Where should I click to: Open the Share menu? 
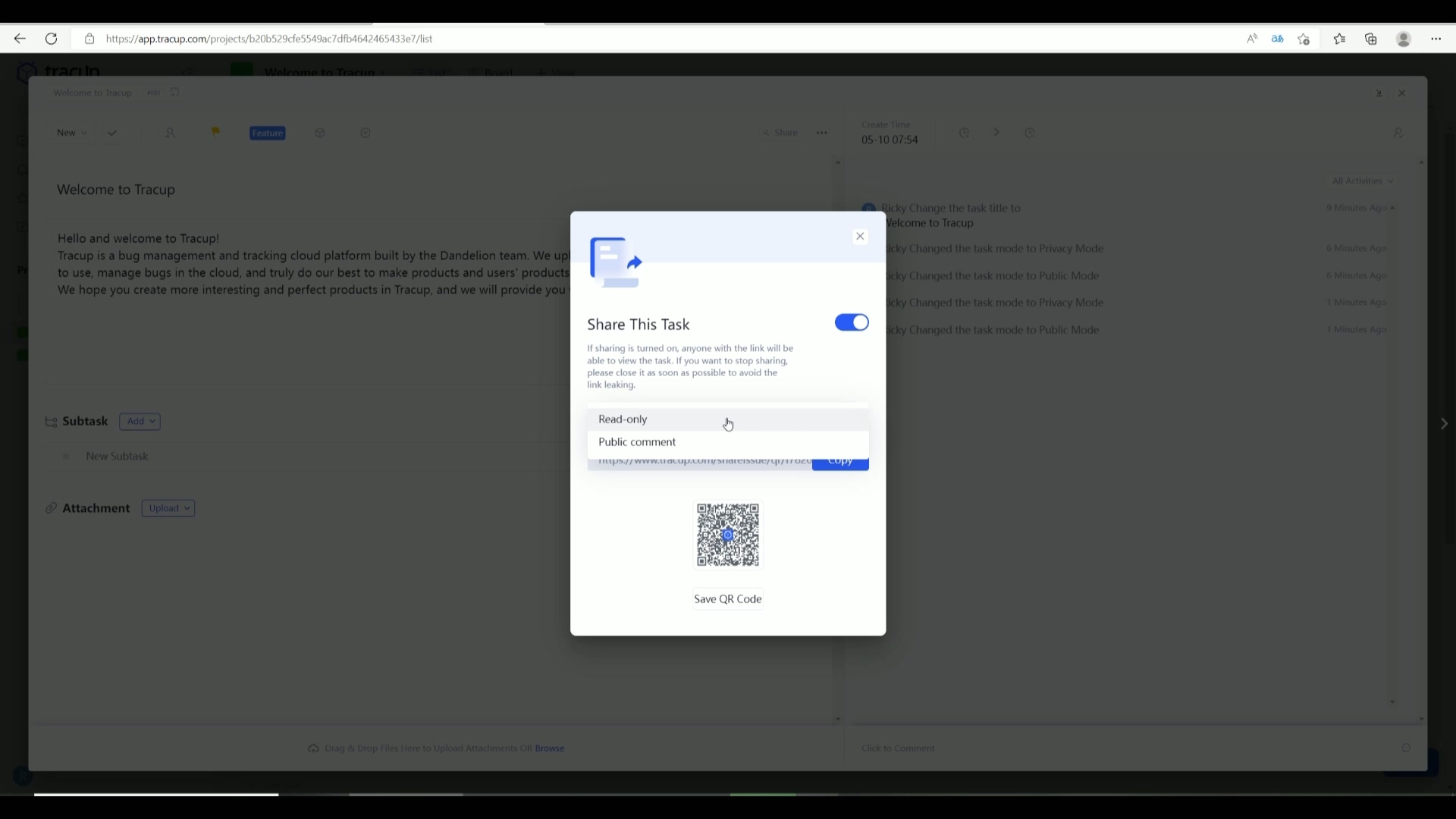pos(781,133)
